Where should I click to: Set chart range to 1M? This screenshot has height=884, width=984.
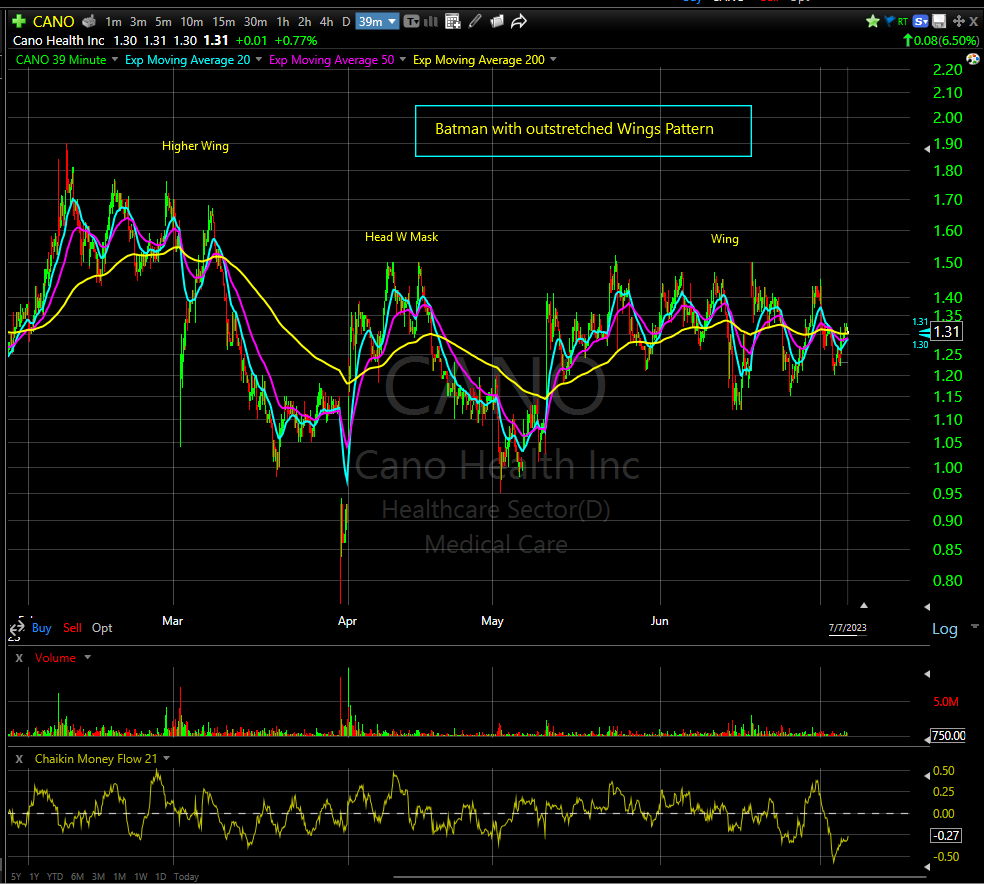119,876
